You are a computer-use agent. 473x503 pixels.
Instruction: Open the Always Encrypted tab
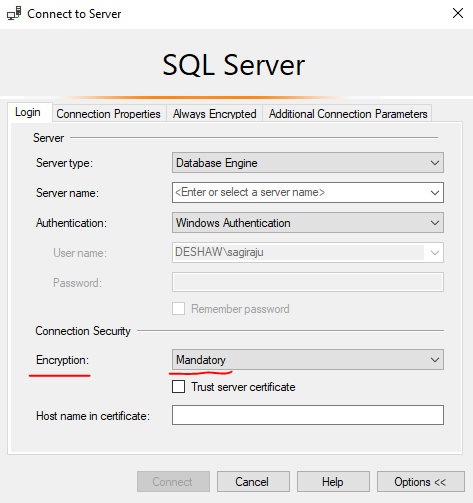[x=214, y=114]
